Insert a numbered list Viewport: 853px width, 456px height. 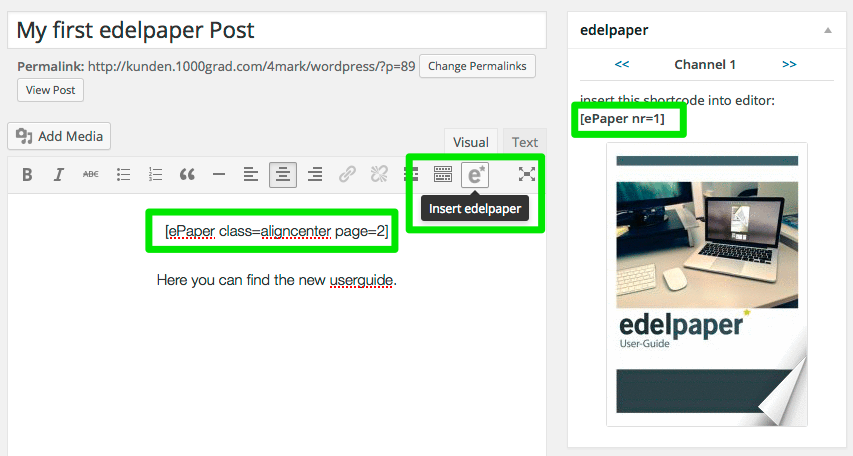click(156, 175)
